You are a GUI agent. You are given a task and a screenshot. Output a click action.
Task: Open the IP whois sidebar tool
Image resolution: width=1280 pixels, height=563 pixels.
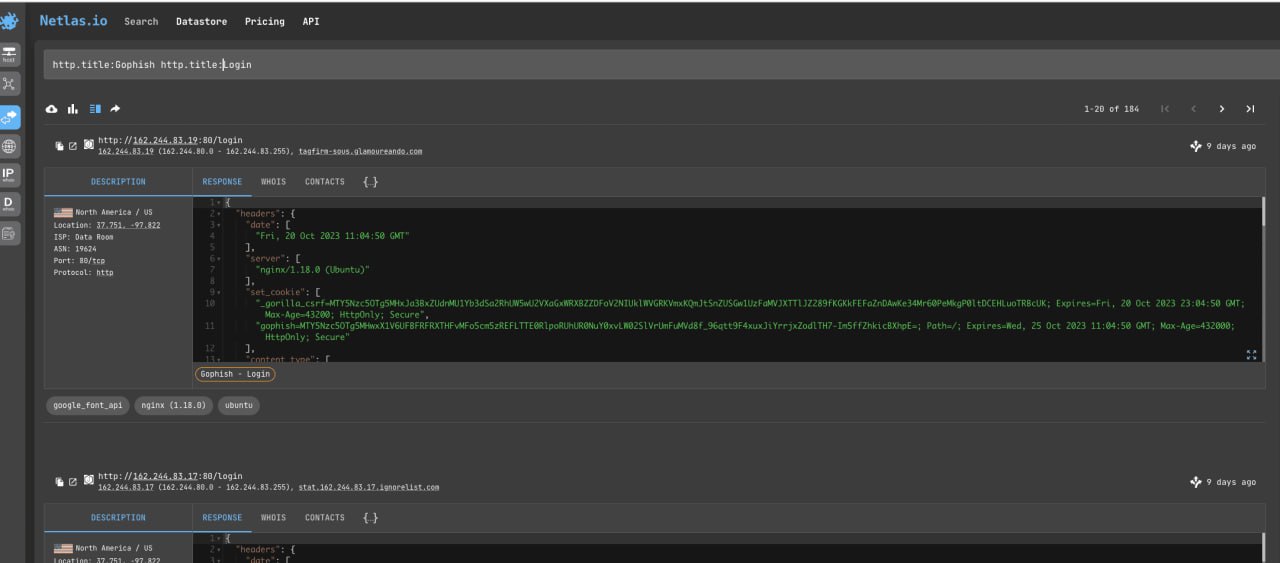pos(9,175)
